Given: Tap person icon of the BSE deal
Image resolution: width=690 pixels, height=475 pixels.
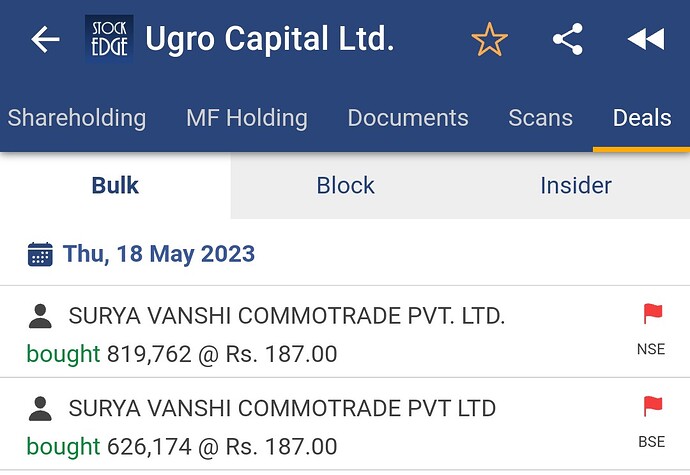Looking at the screenshot, I should 40,408.
